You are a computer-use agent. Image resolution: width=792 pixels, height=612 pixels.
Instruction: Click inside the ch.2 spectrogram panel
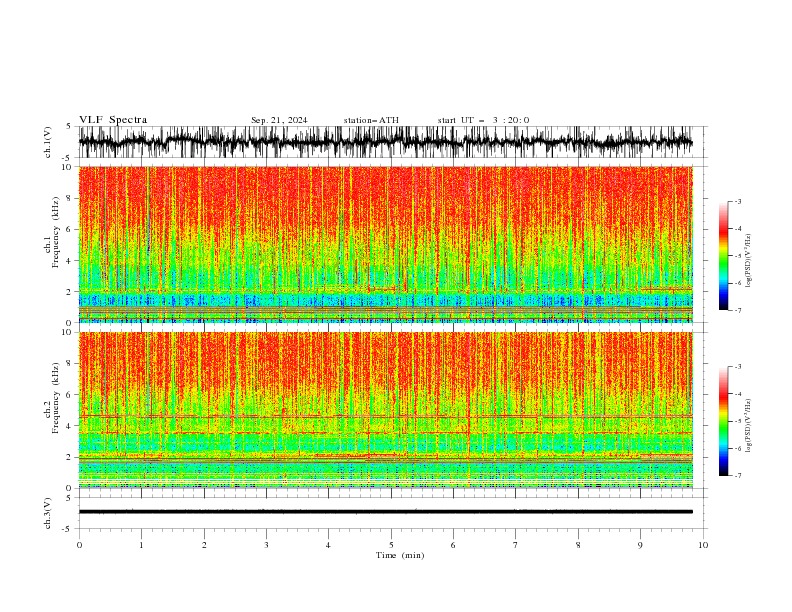tap(385, 410)
